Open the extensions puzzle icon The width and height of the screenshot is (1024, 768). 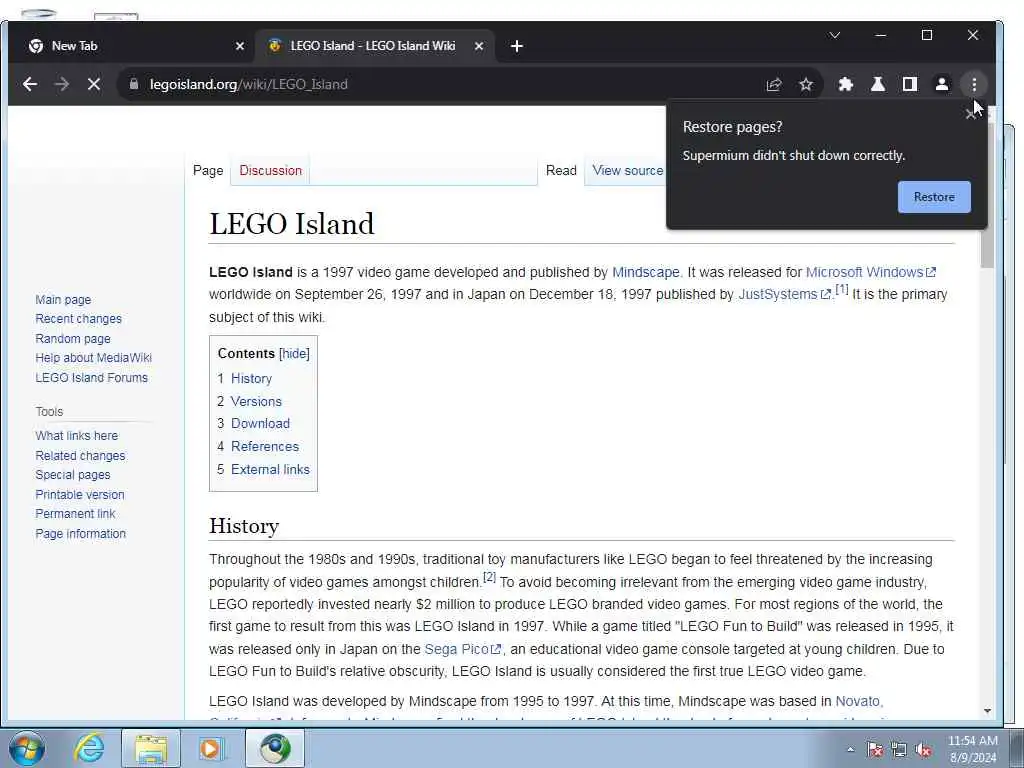[x=846, y=84]
